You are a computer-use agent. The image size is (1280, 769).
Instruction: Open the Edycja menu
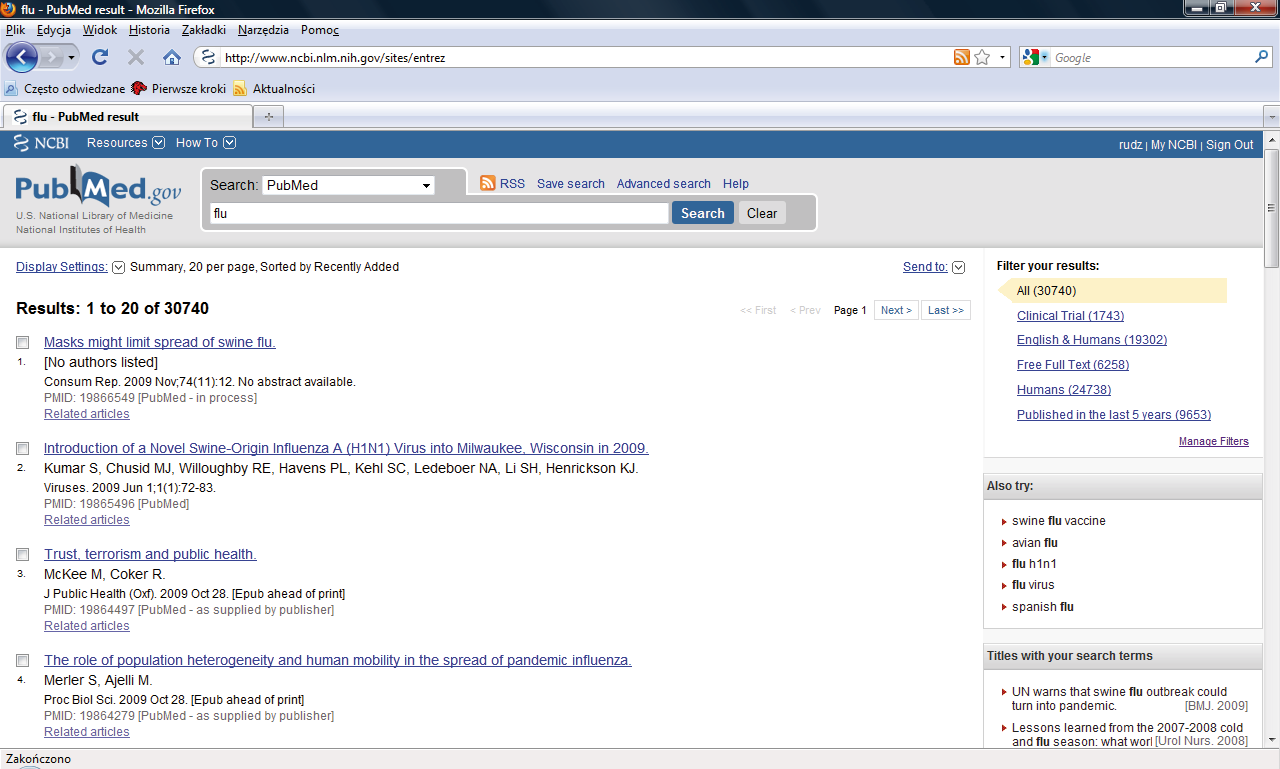[54, 30]
